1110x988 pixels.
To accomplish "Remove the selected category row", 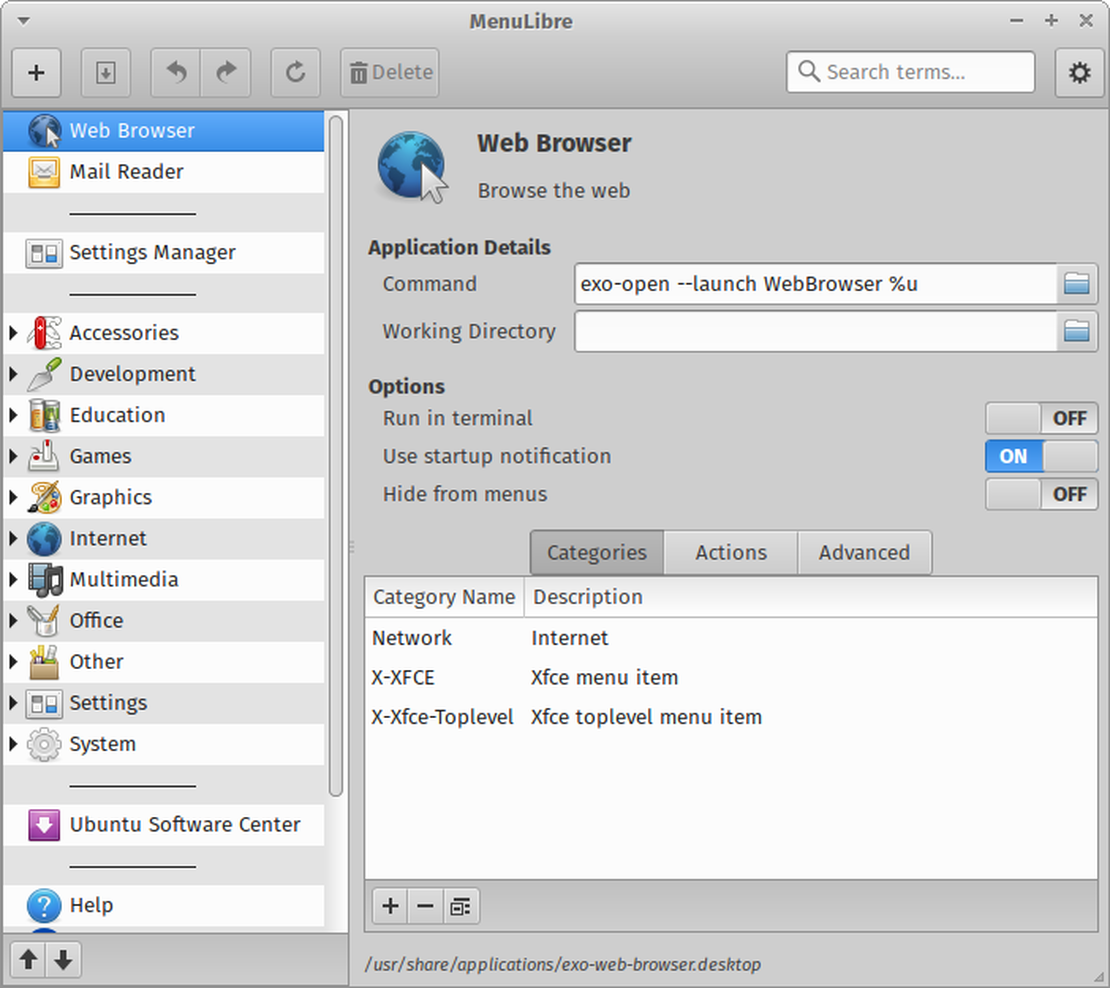I will click(x=425, y=906).
